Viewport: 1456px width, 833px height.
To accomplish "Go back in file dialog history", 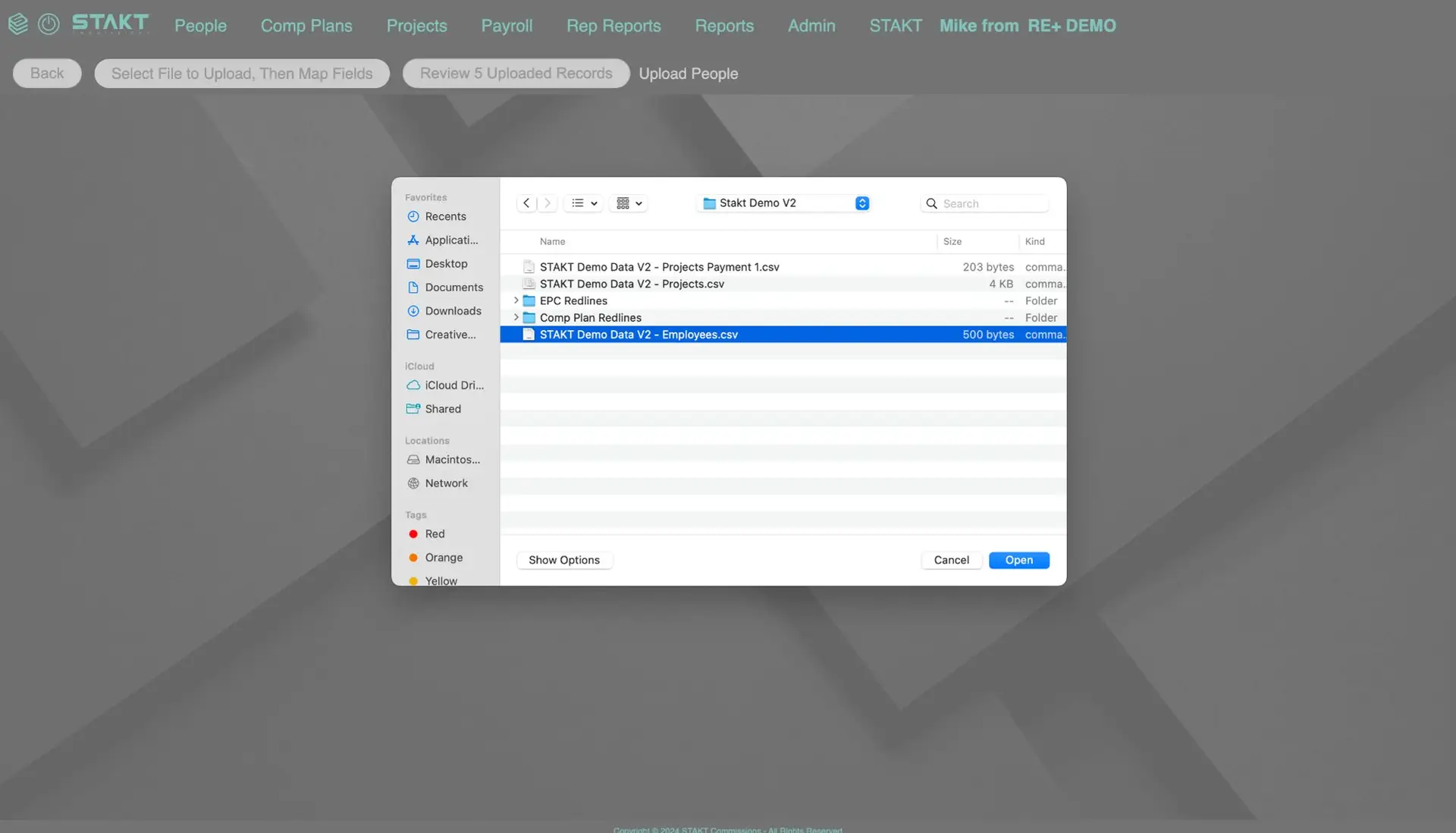I will pos(526,203).
